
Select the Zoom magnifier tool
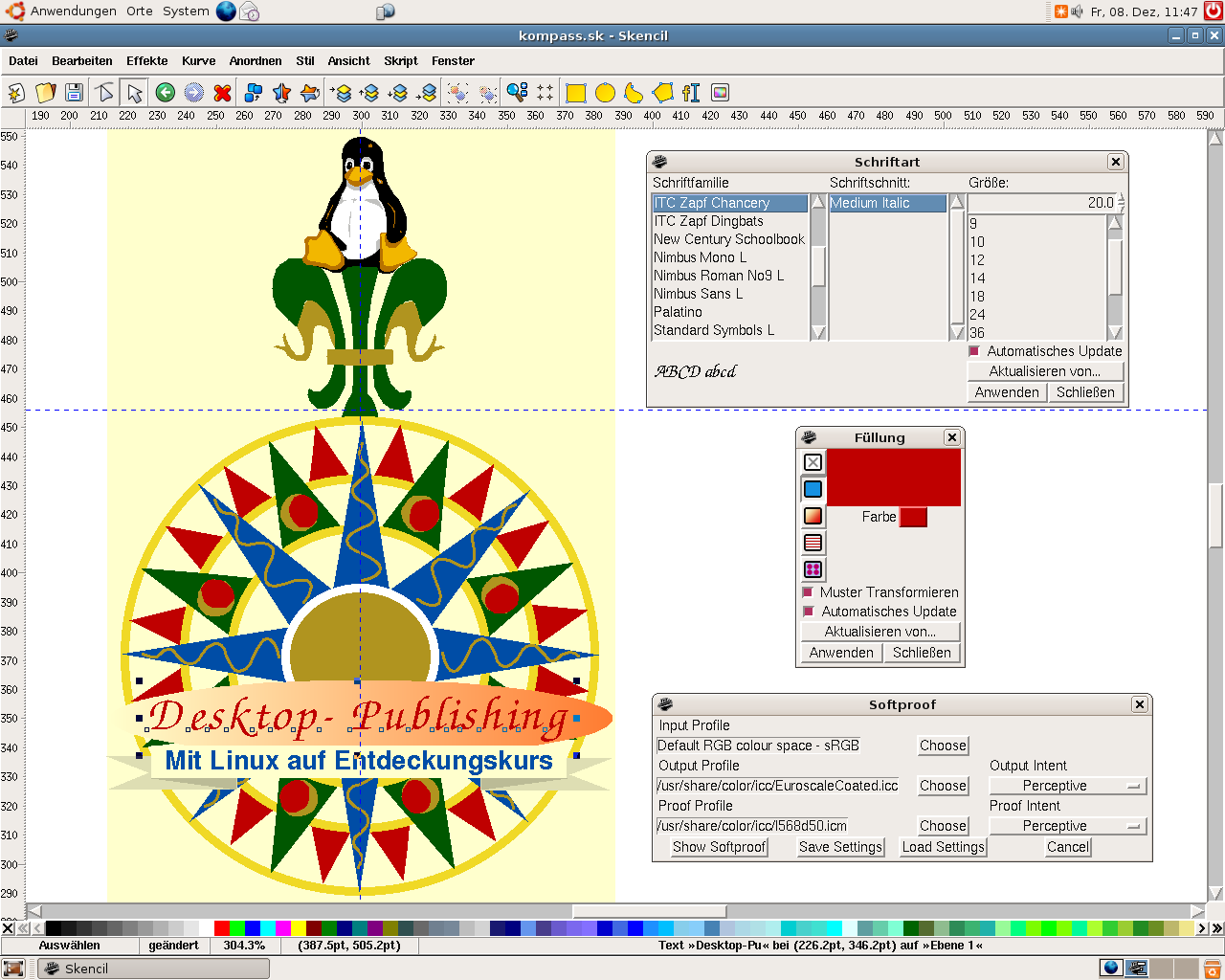tap(518, 92)
